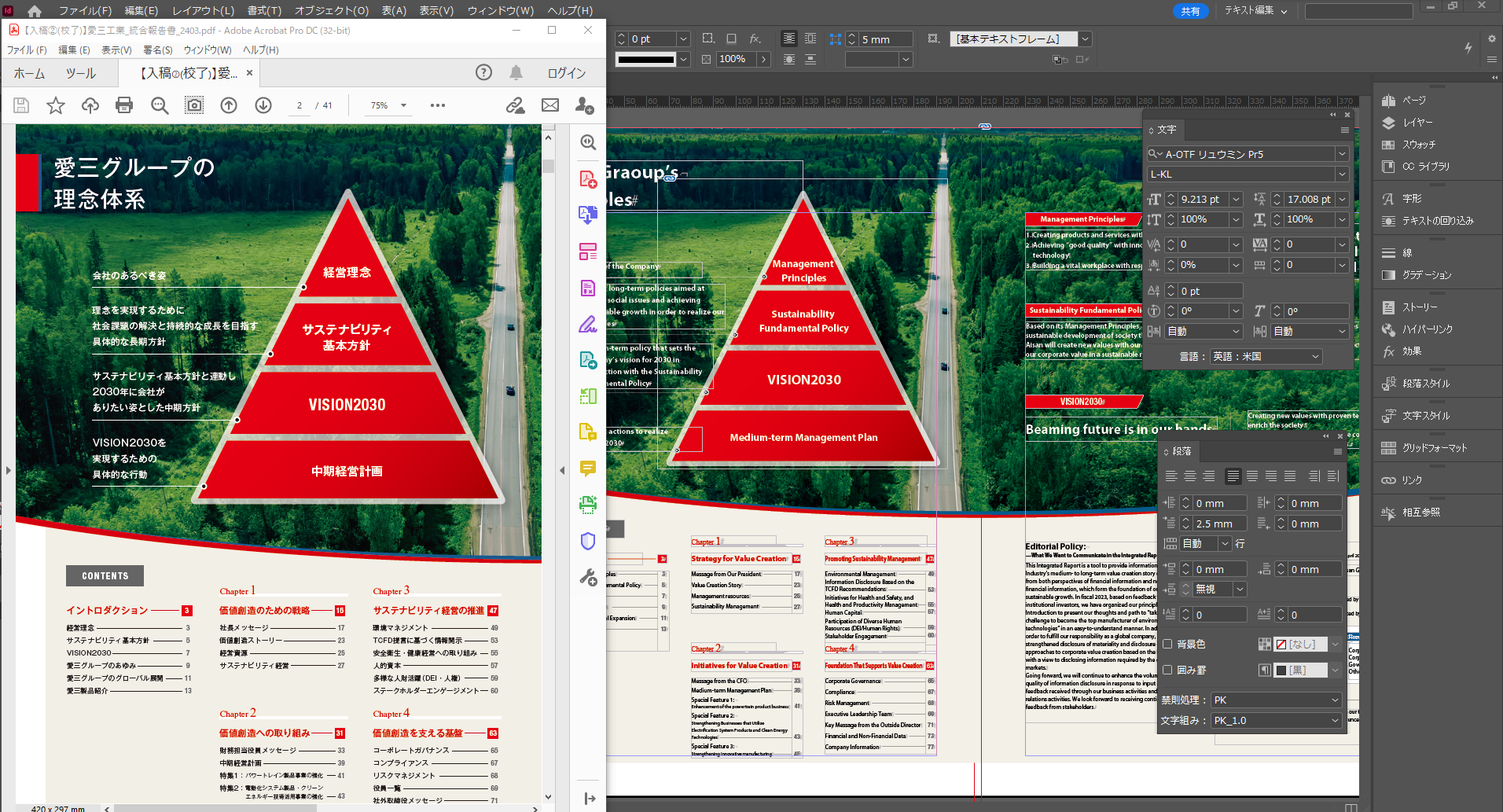1503x812 pixels.
Task: Toggle wrap around bounding box button
Action: tap(810, 39)
